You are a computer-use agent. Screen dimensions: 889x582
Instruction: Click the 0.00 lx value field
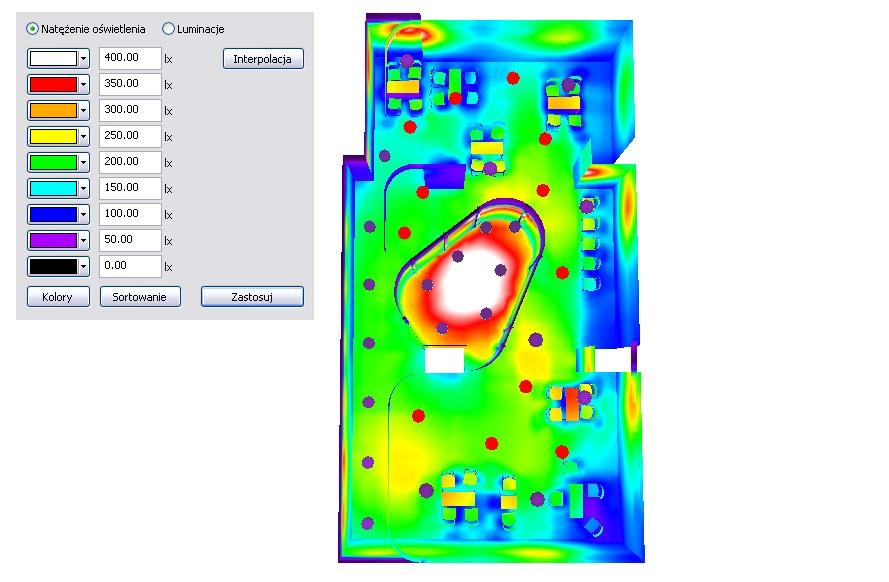[x=130, y=267]
